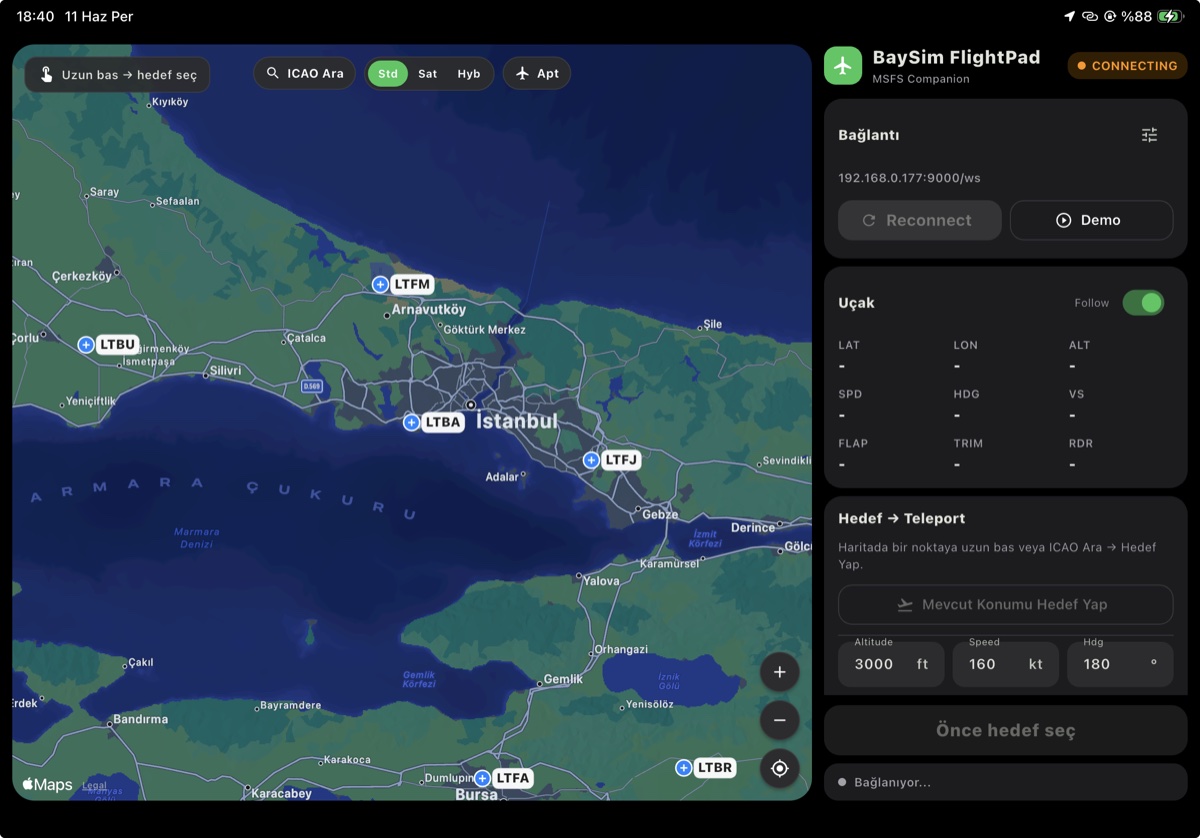1200x838 pixels.
Task: Select the LTBR airport marker
Action: (706, 768)
